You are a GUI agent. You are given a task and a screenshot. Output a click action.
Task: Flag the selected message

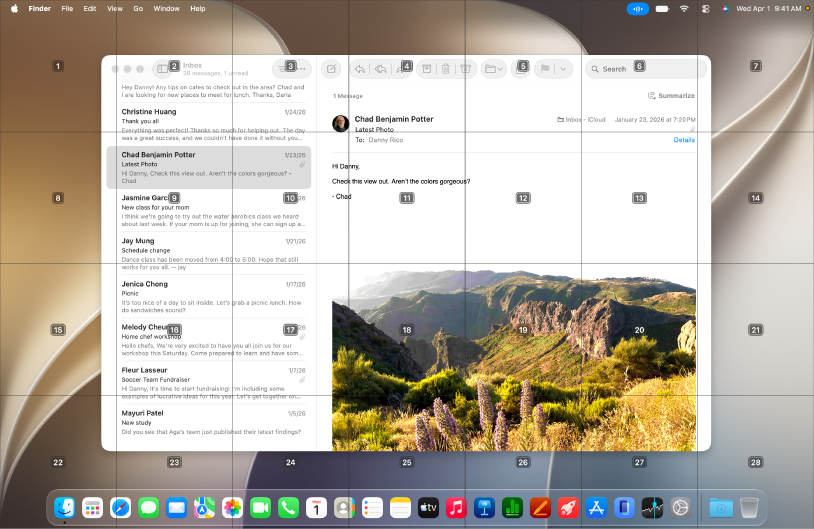[x=545, y=69]
